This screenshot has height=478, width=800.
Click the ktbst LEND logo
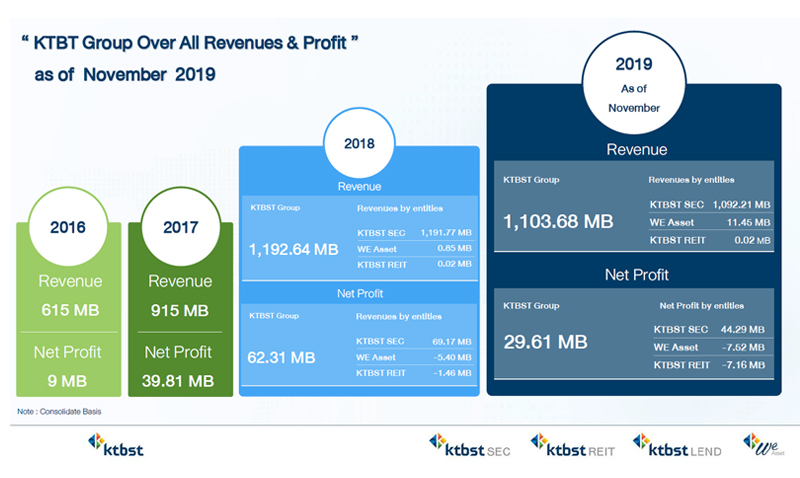pyautogui.click(x=677, y=445)
